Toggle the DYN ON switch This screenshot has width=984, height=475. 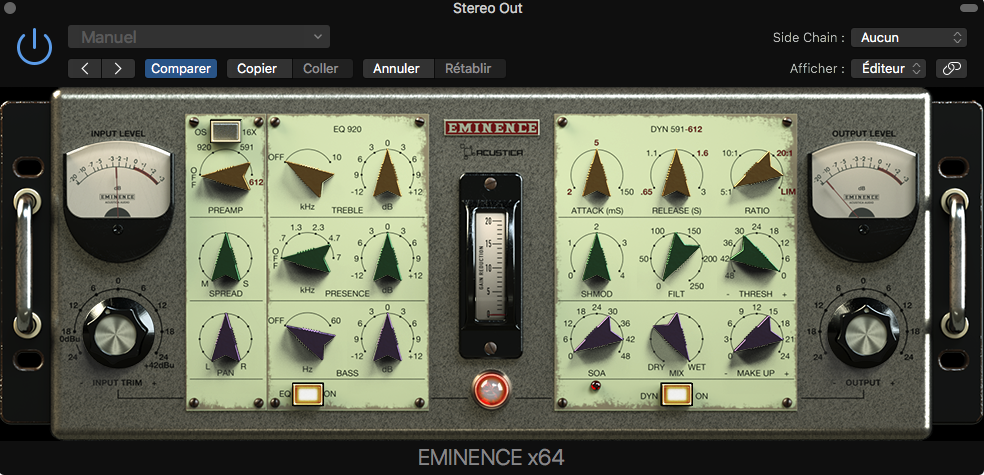[x=676, y=394]
